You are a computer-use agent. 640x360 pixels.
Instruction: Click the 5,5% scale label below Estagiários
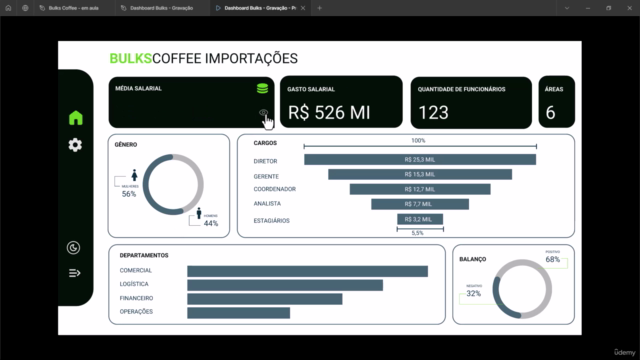417,233
